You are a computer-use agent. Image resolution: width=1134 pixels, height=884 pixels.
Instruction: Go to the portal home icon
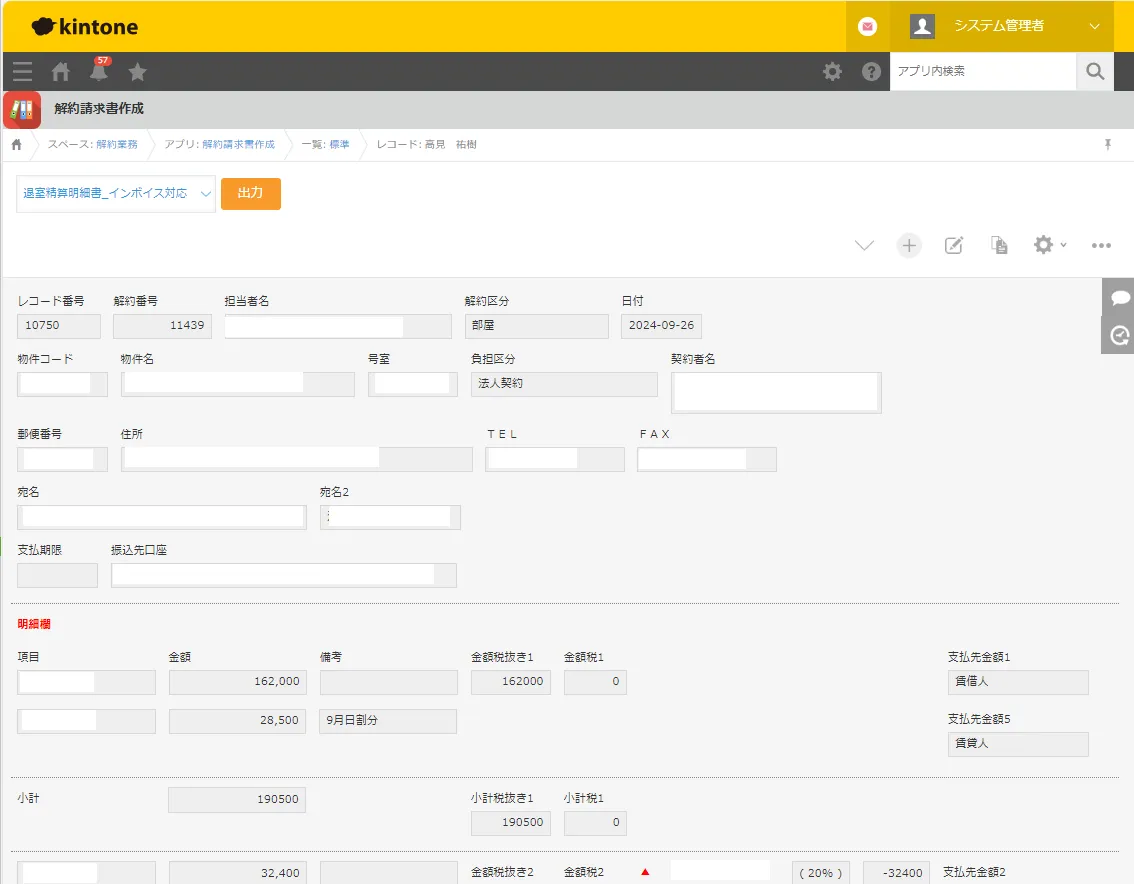click(x=61, y=71)
